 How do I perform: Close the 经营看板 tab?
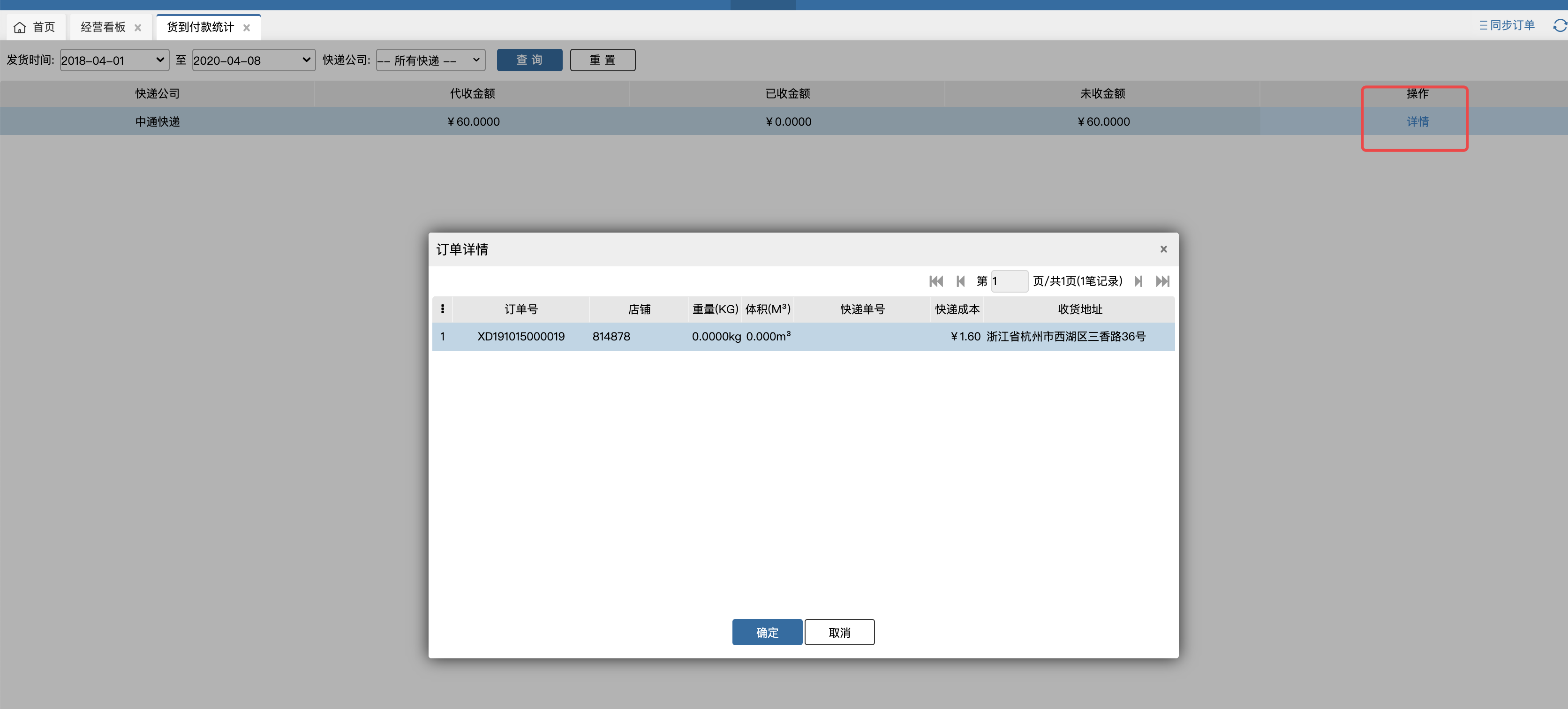[x=138, y=28]
